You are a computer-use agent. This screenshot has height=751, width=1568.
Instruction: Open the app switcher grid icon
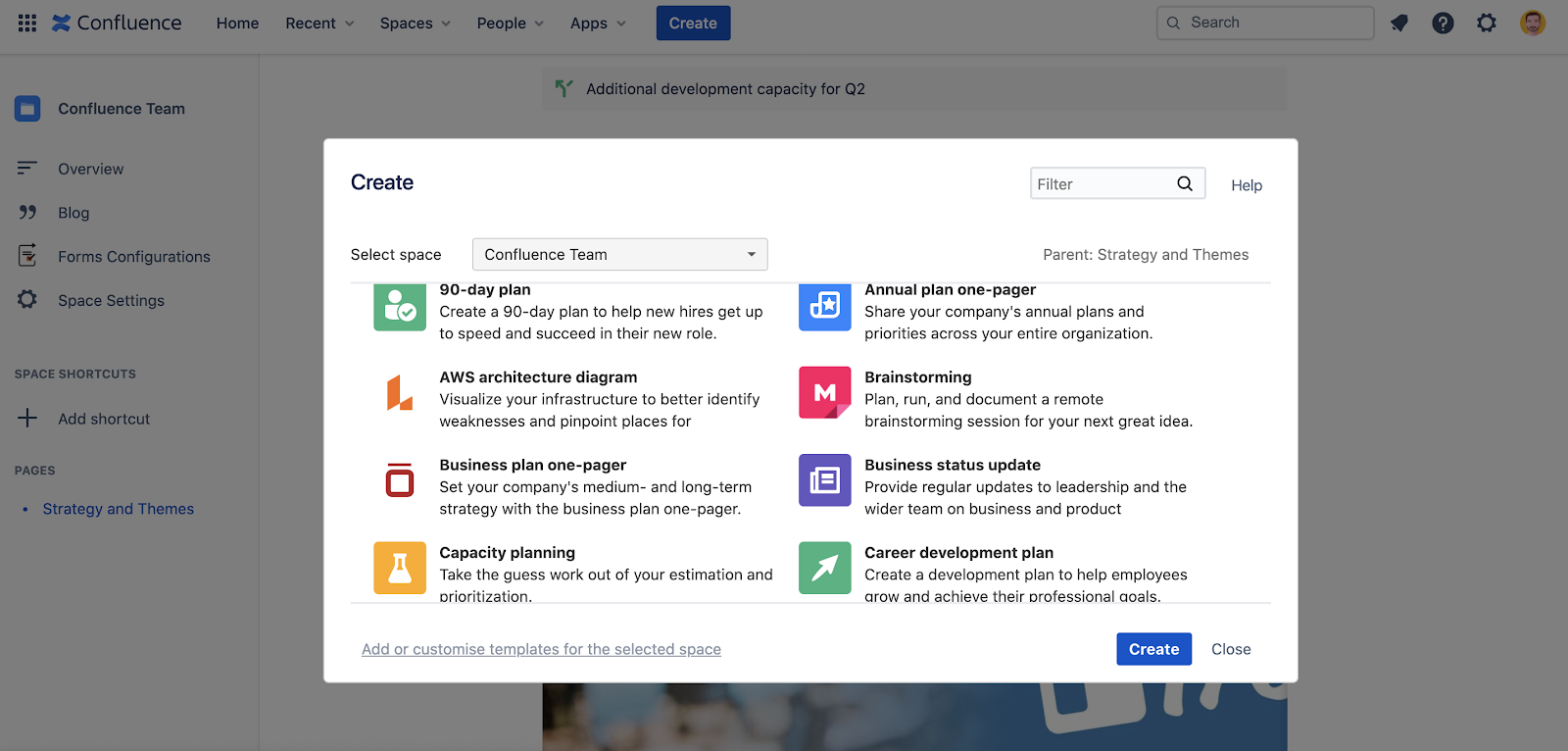27,23
